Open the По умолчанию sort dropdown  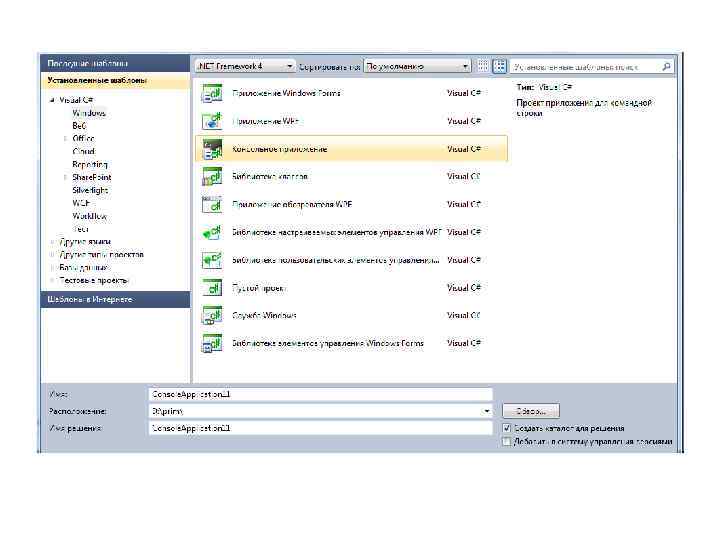[x=417, y=66]
